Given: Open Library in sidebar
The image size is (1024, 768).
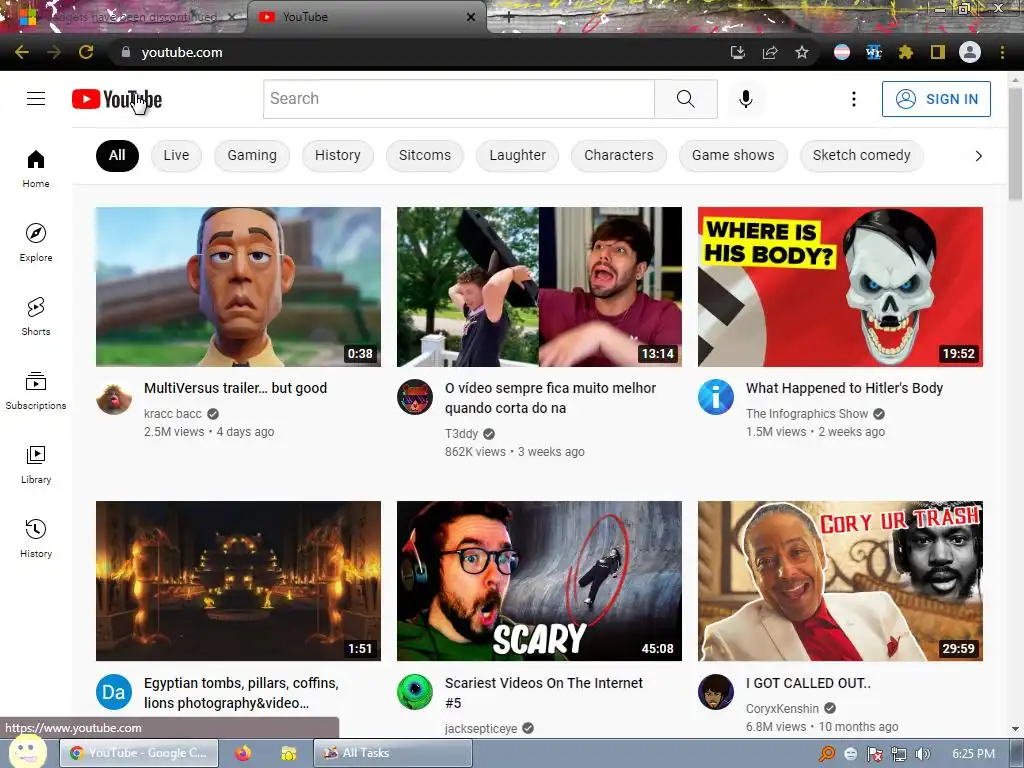Looking at the screenshot, I should [x=36, y=464].
